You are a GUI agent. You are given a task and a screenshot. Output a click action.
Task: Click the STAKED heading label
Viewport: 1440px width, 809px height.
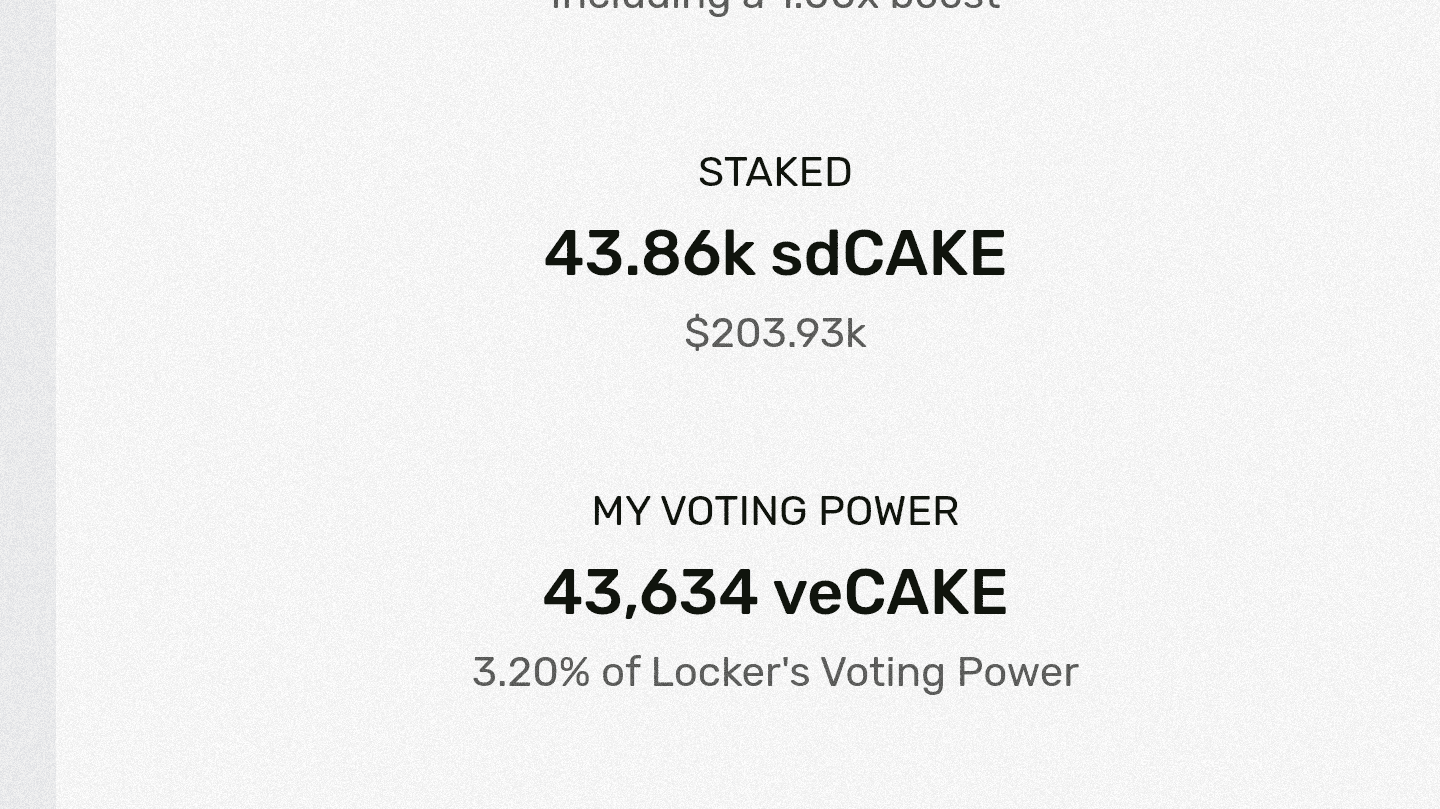(x=775, y=173)
